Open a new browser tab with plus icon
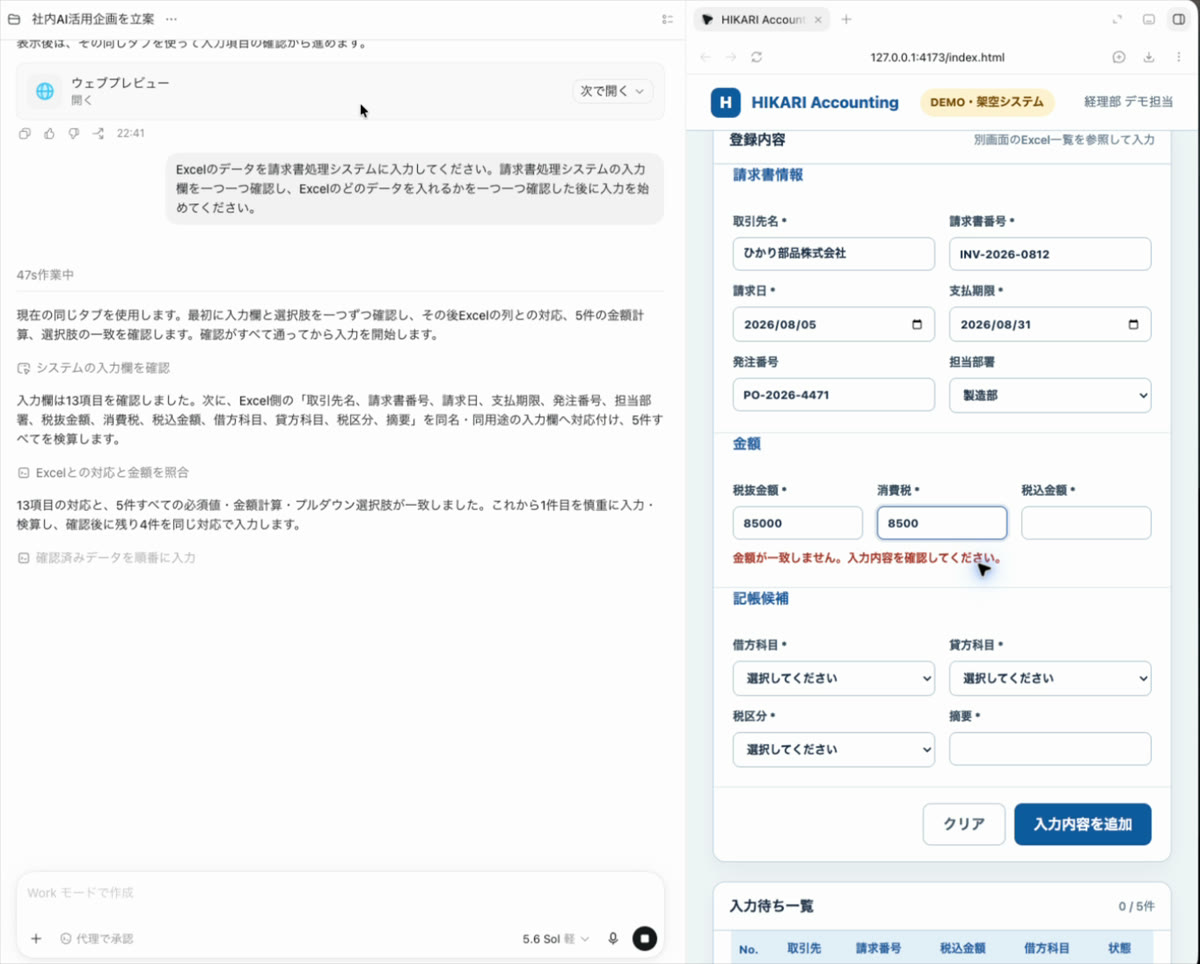 (846, 19)
